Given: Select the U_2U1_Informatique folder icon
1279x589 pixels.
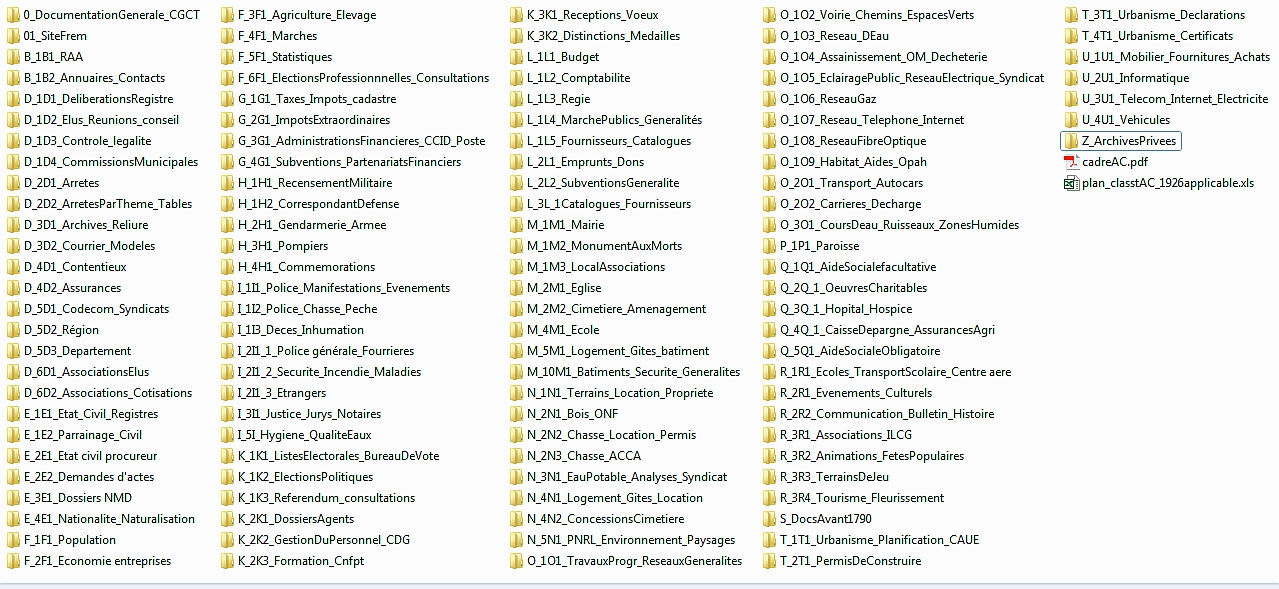Looking at the screenshot, I should pos(1071,78).
